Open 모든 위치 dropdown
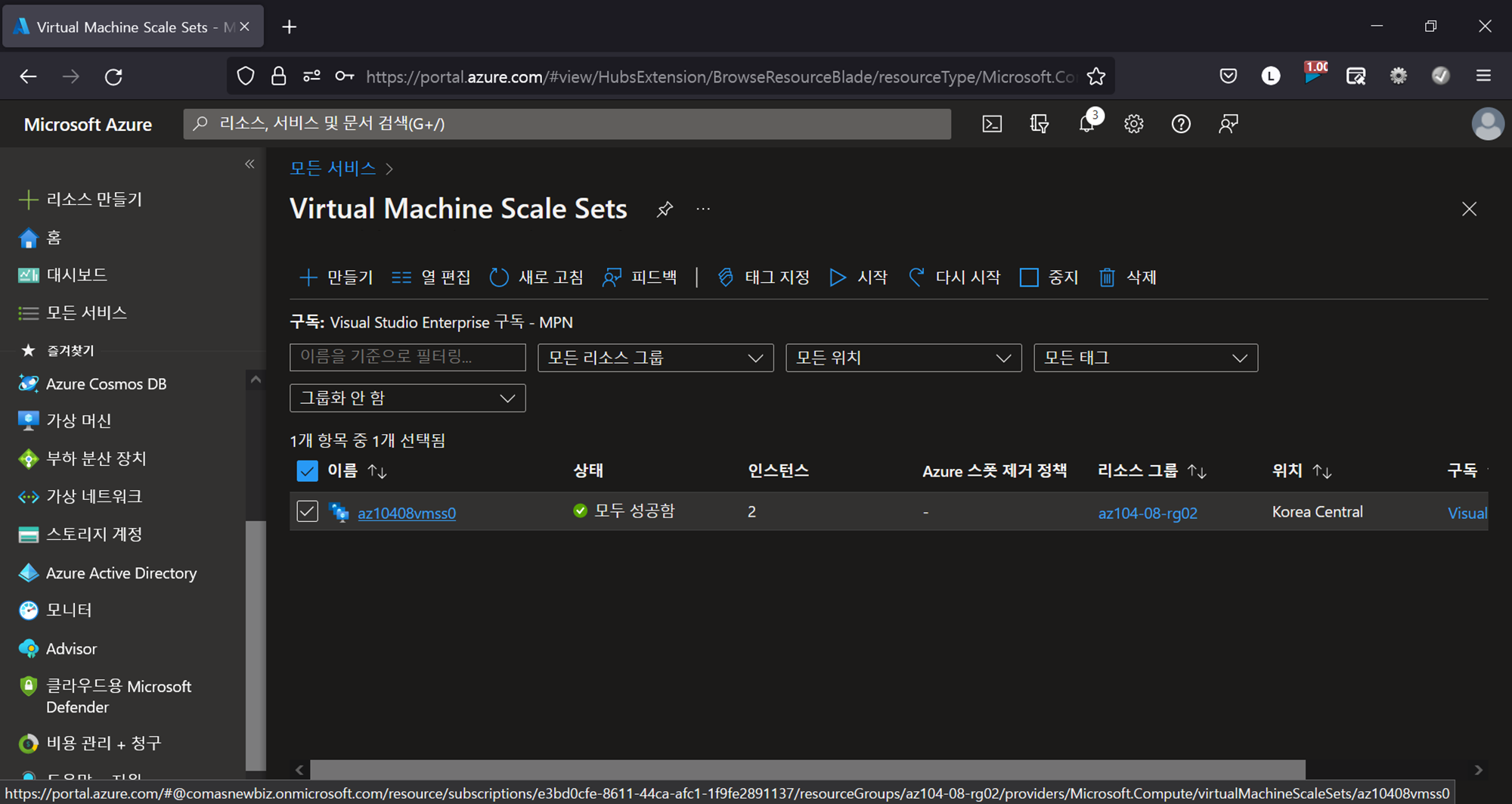 point(903,358)
